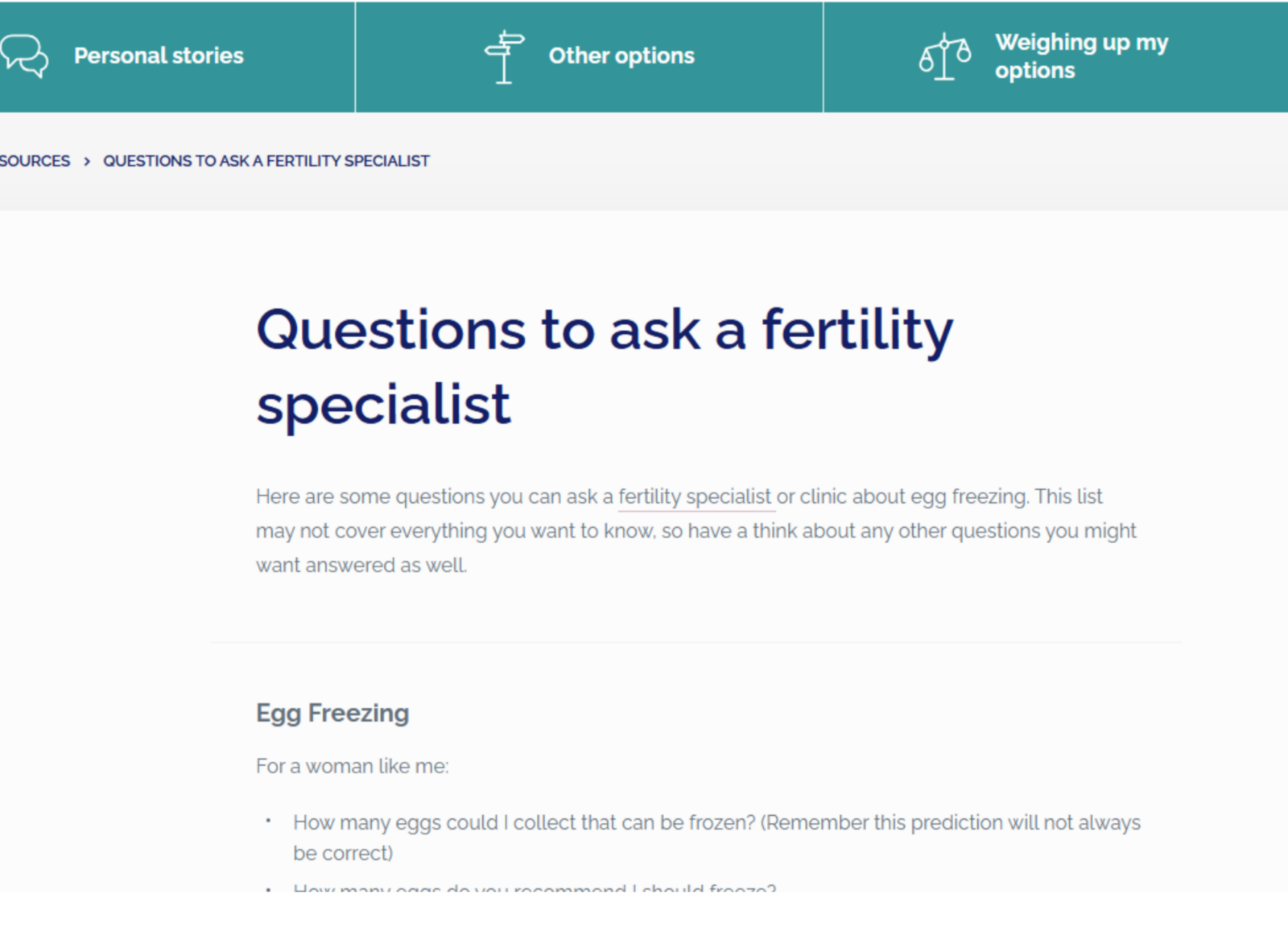1288x943 pixels.
Task: Click the first question about collecting eggs
Action: pyautogui.click(x=716, y=823)
